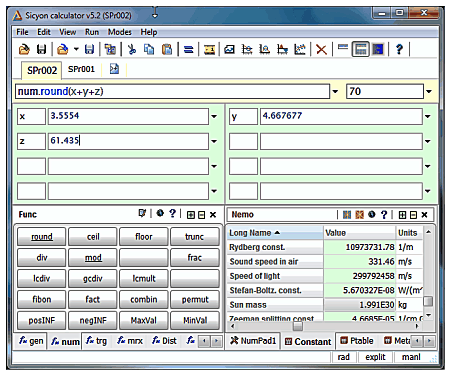Switch to SPr001 tab
450x375 pixels.
pos(81,69)
